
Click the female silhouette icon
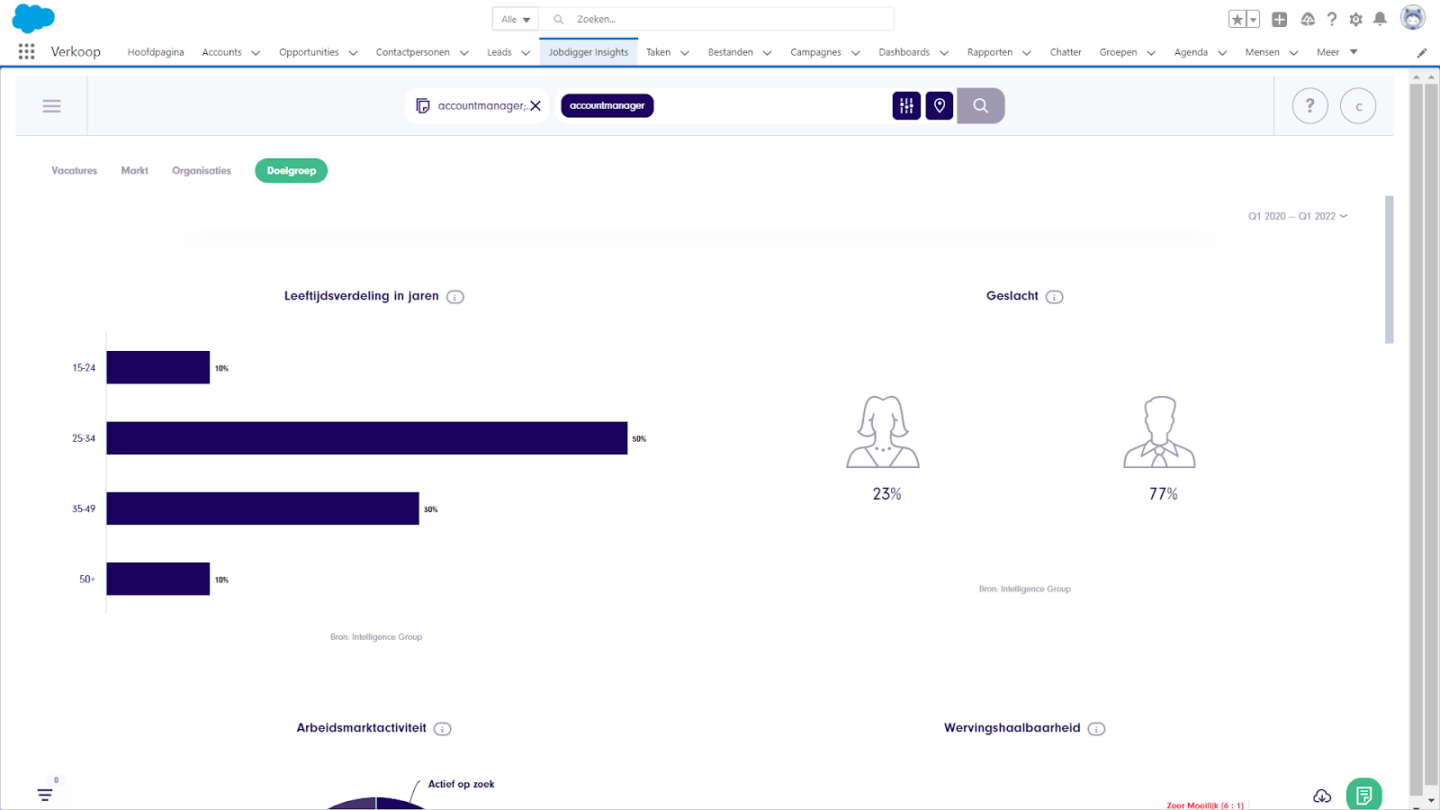883,432
